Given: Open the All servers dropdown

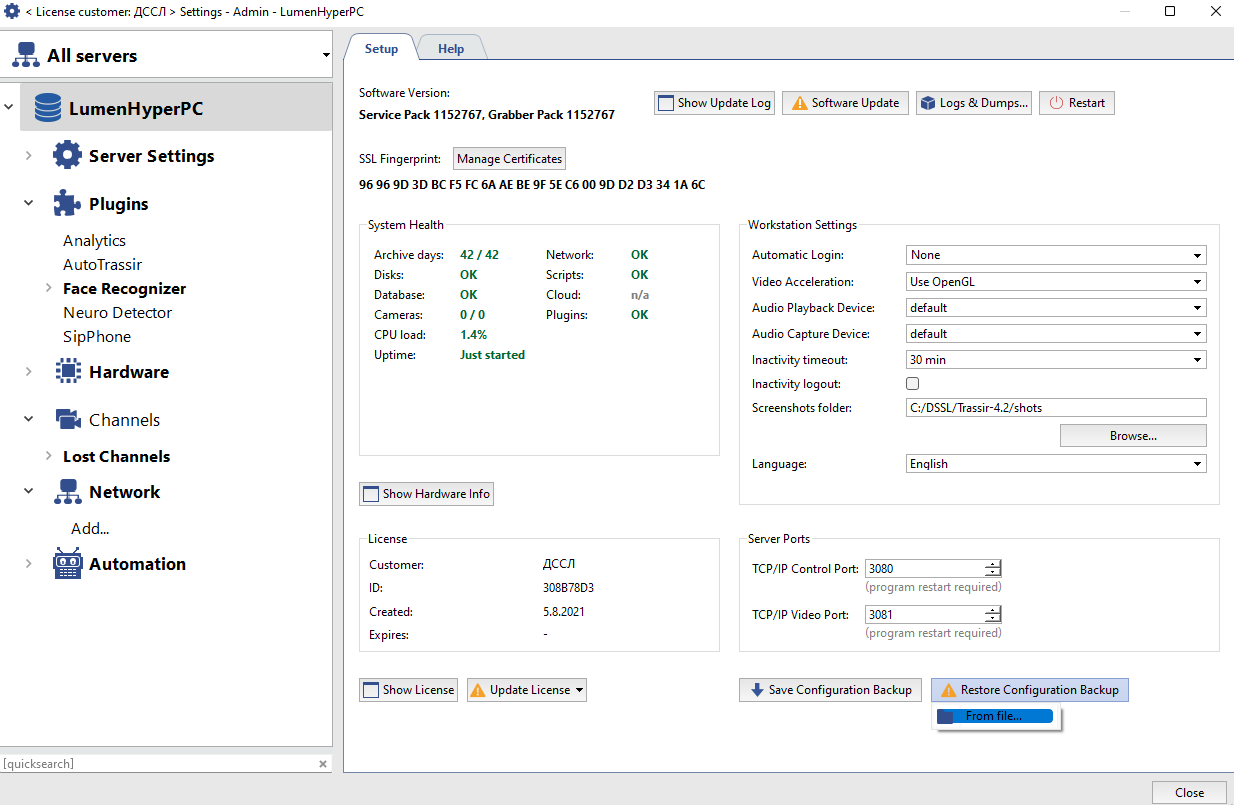Looking at the screenshot, I should [325, 56].
